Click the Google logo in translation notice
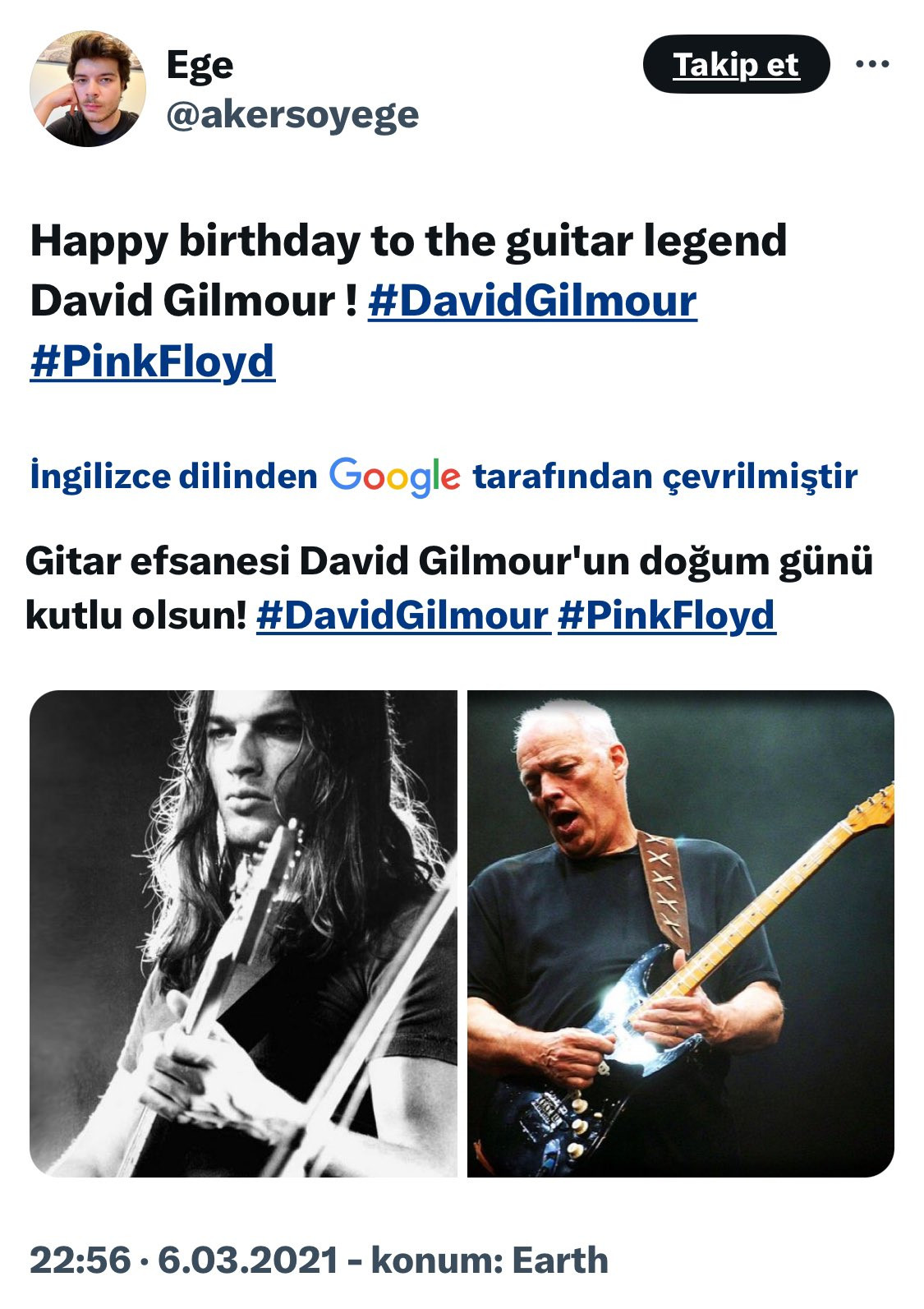Image resolution: width=924 pixels, height=1309 pixels. coord(395,477)
